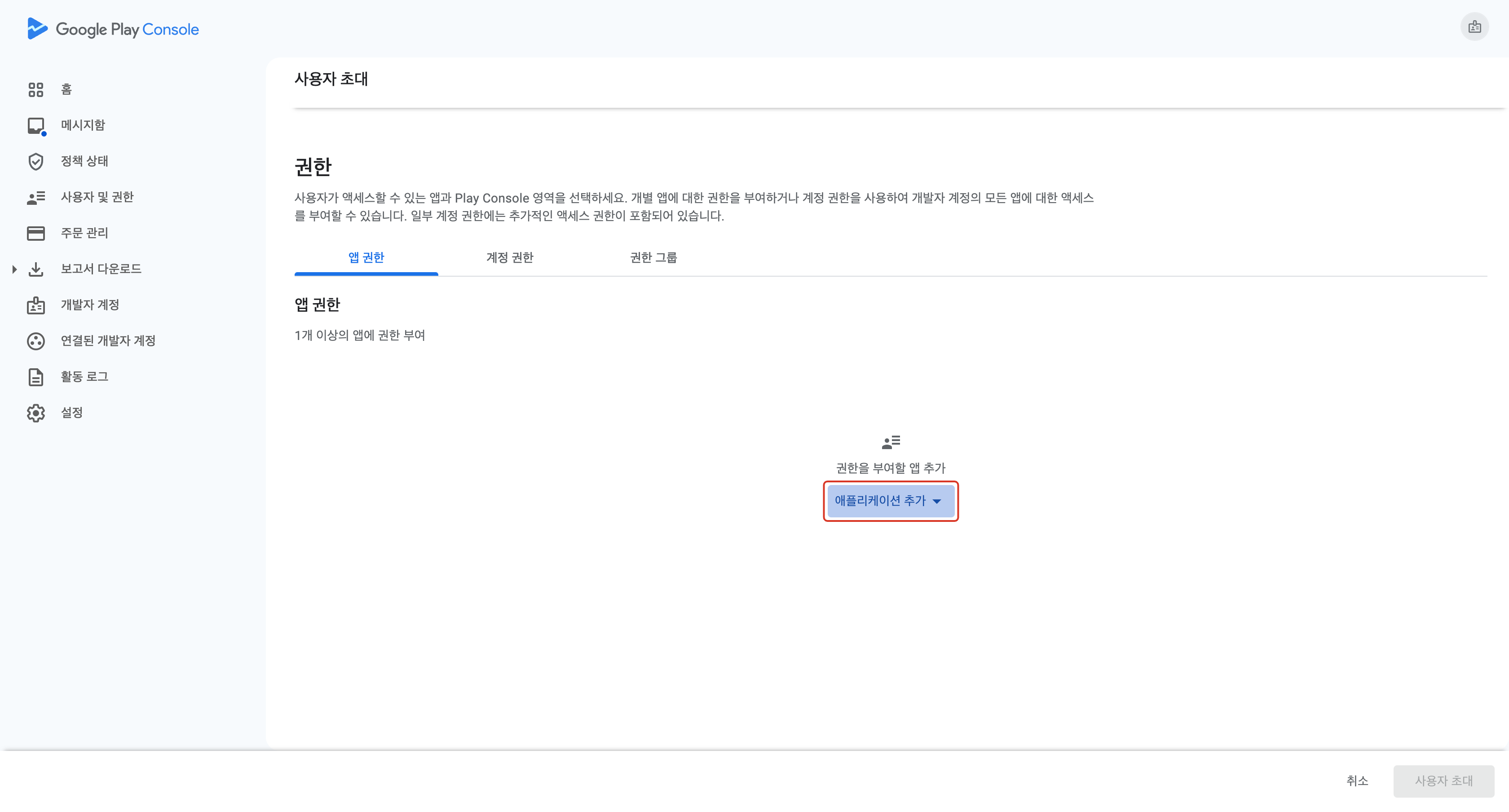Open the 애플리케이션 추가 dropdown
The height and width of the screenshot is (812, 1509).
890,501
